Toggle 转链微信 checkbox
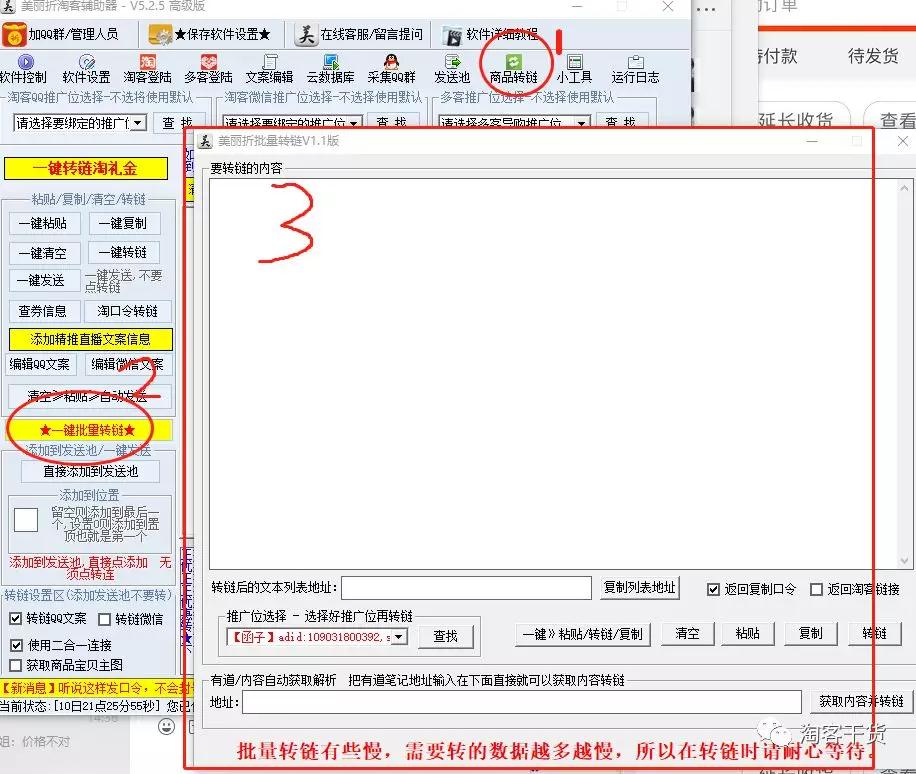 [x=105, y=619]
